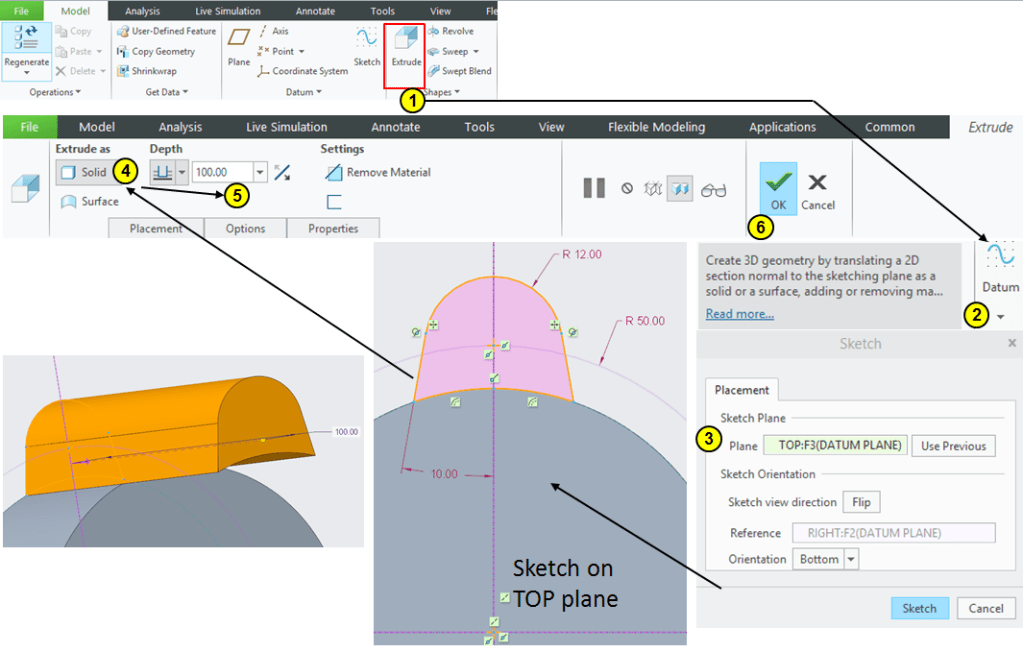Expand the Datum dropdown arrow at right
Screen dimensions: 1023x652
[1001, 317]
